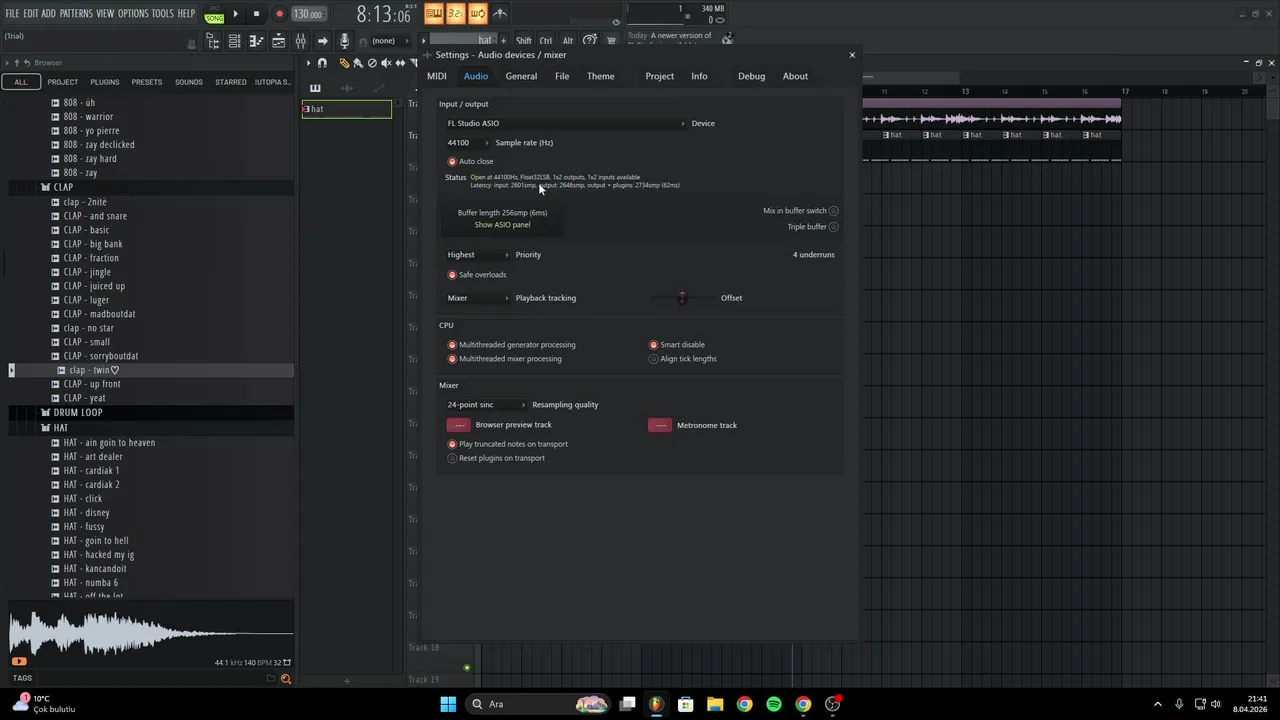Start playback with the Play button
Screen dimensions: 1280x720
(x=236, y=14)
